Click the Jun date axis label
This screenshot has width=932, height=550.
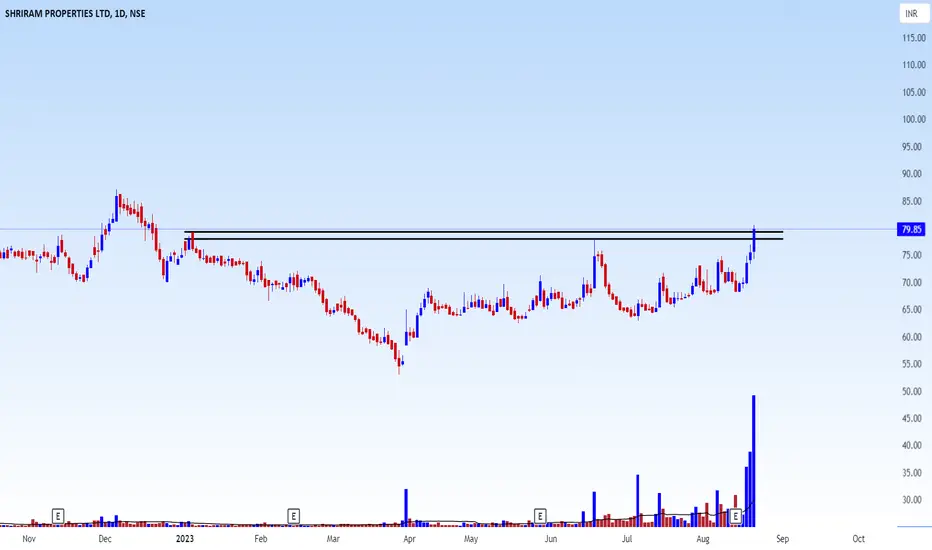[x=551, y=539]
